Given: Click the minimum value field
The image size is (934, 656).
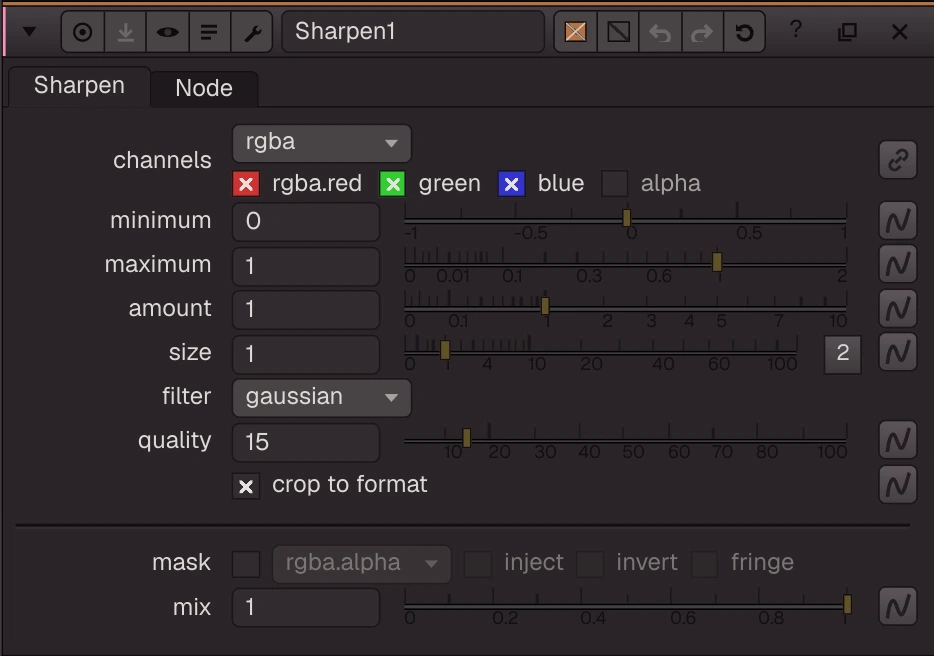Looking at the screenshot, I should pos(306,222).
